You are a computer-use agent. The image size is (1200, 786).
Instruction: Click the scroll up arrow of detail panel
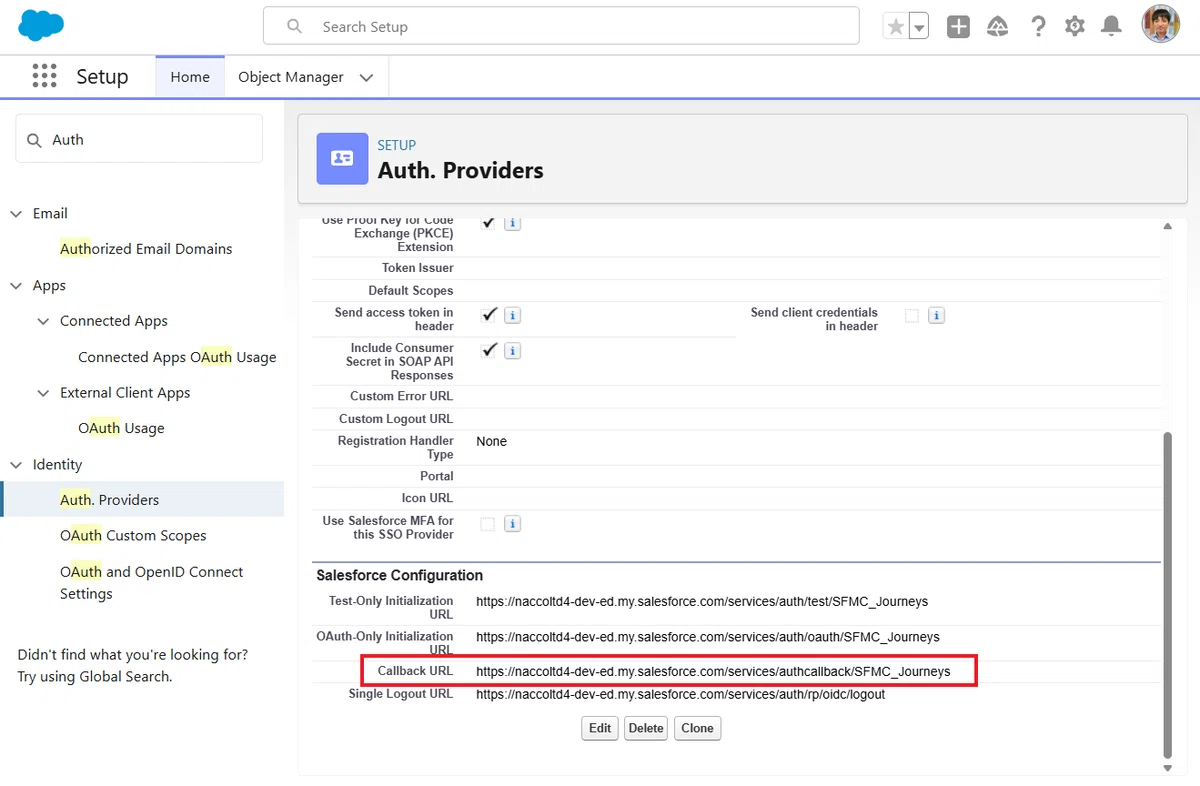coord(1166,226)
